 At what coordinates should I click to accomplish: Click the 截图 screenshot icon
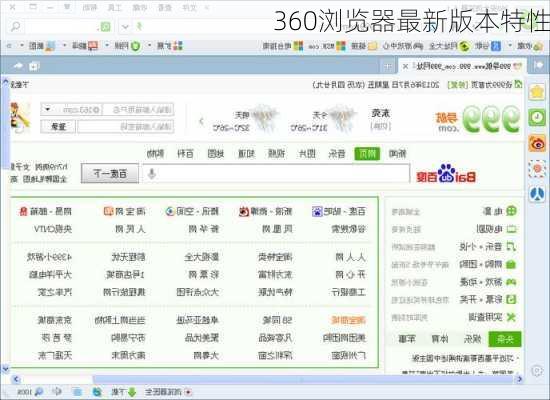[x=50, y=46]
